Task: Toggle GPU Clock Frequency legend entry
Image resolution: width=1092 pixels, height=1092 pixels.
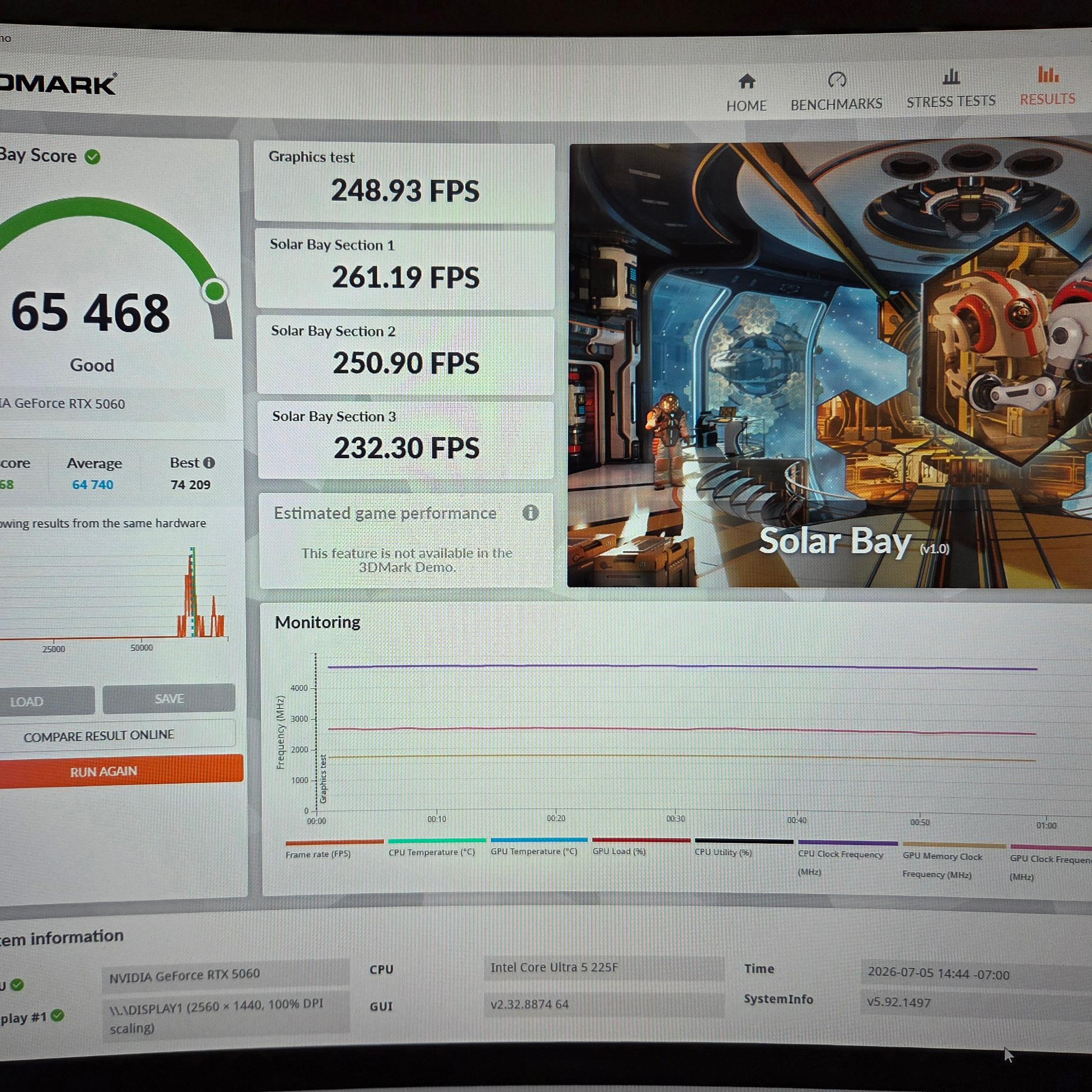Action: pos(1051,864)
